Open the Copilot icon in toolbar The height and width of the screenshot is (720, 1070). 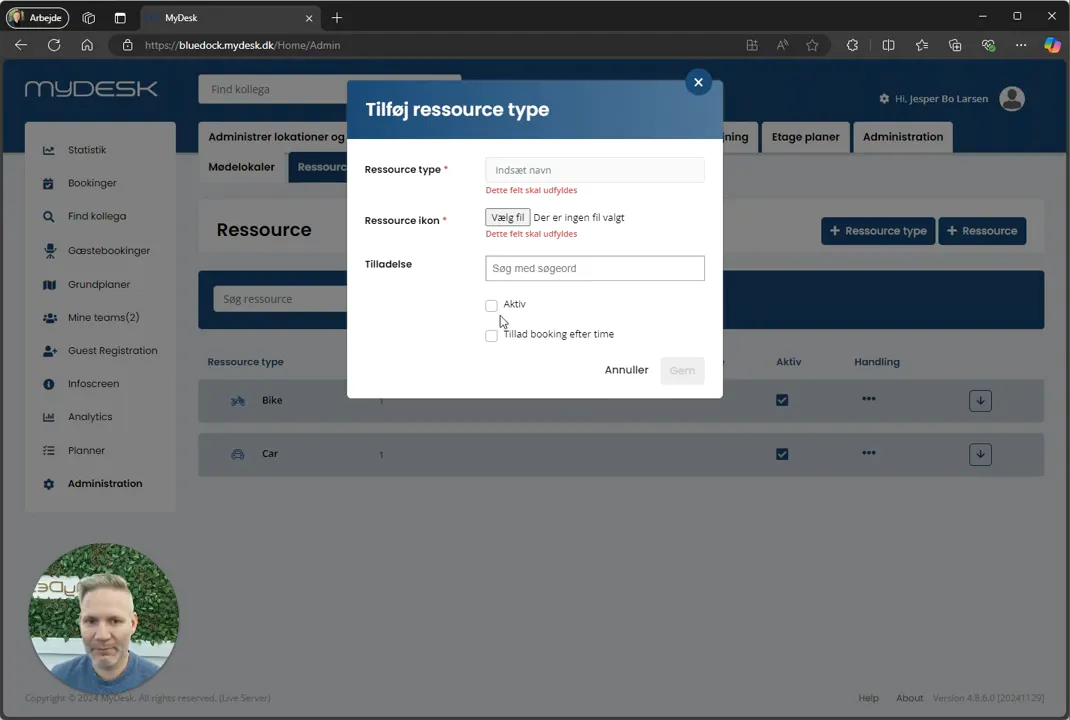pyautogui.click(x=1052, y=45)
